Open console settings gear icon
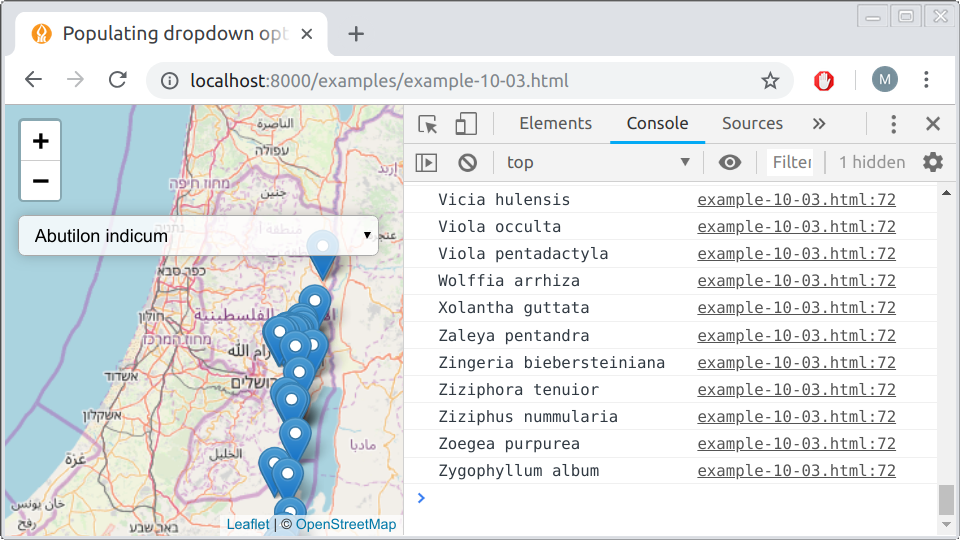Viewport: 960px width, 540px height. pyautogui.click(x=932, y=162)
